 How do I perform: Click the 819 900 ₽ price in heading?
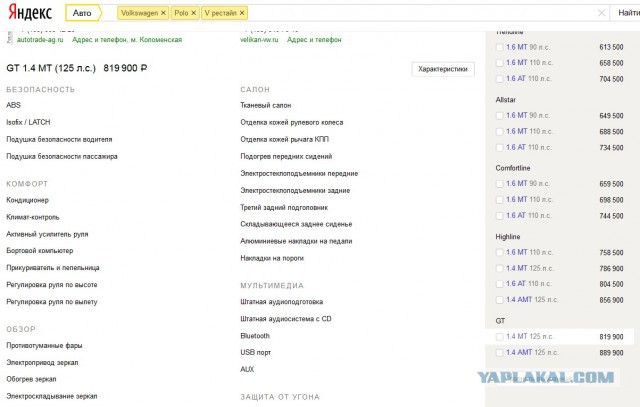pos(125,68)
